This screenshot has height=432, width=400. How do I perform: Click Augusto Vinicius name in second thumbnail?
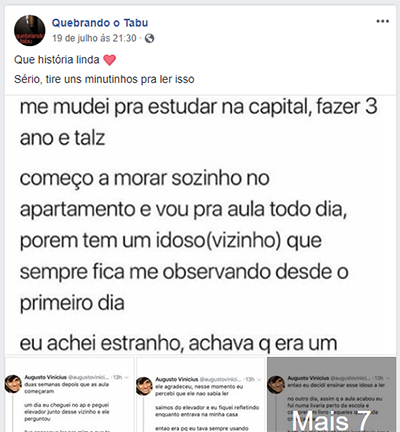coord(177,379)
